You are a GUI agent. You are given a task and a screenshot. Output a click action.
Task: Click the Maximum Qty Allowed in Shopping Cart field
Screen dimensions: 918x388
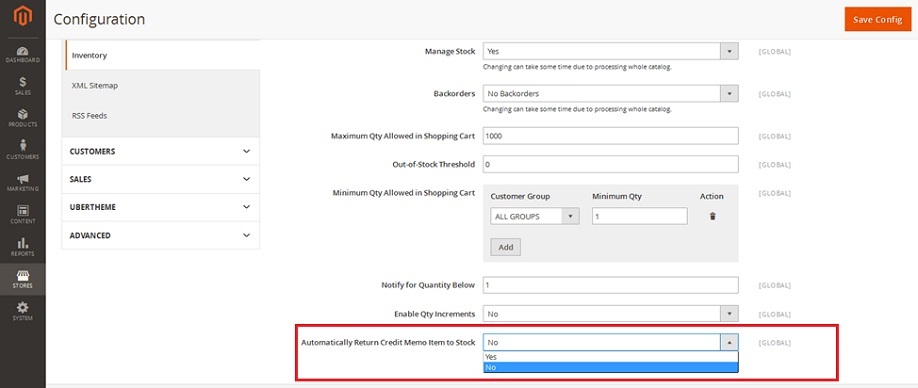(x=611, y=136)
